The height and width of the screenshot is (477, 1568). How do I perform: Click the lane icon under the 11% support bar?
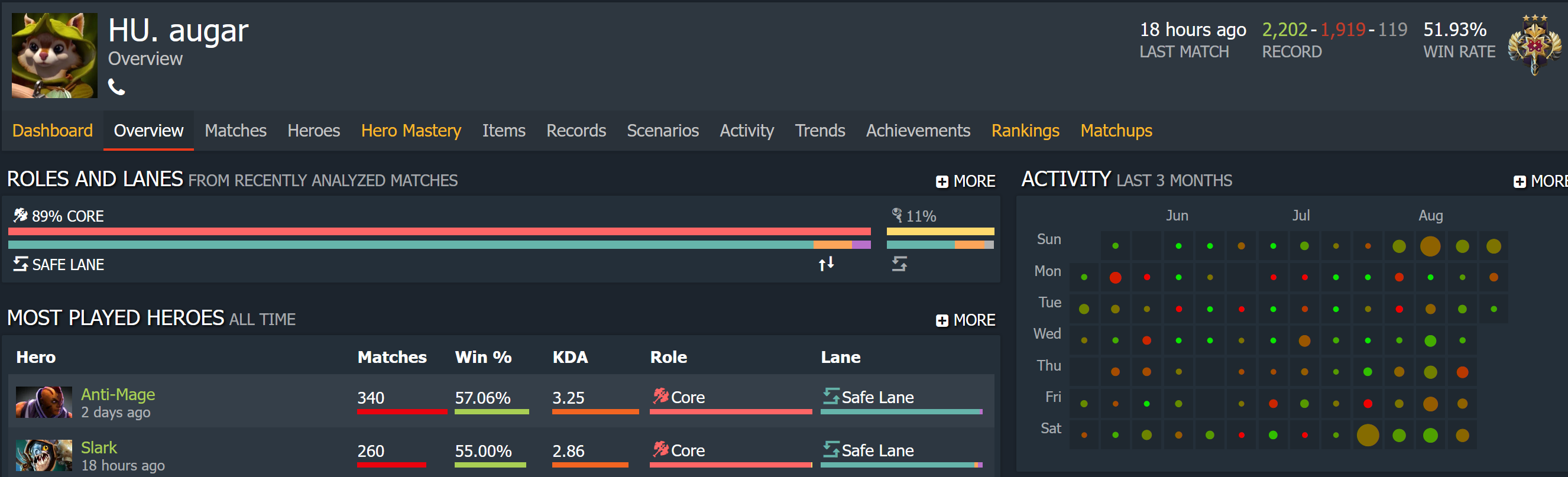[900, 264]
